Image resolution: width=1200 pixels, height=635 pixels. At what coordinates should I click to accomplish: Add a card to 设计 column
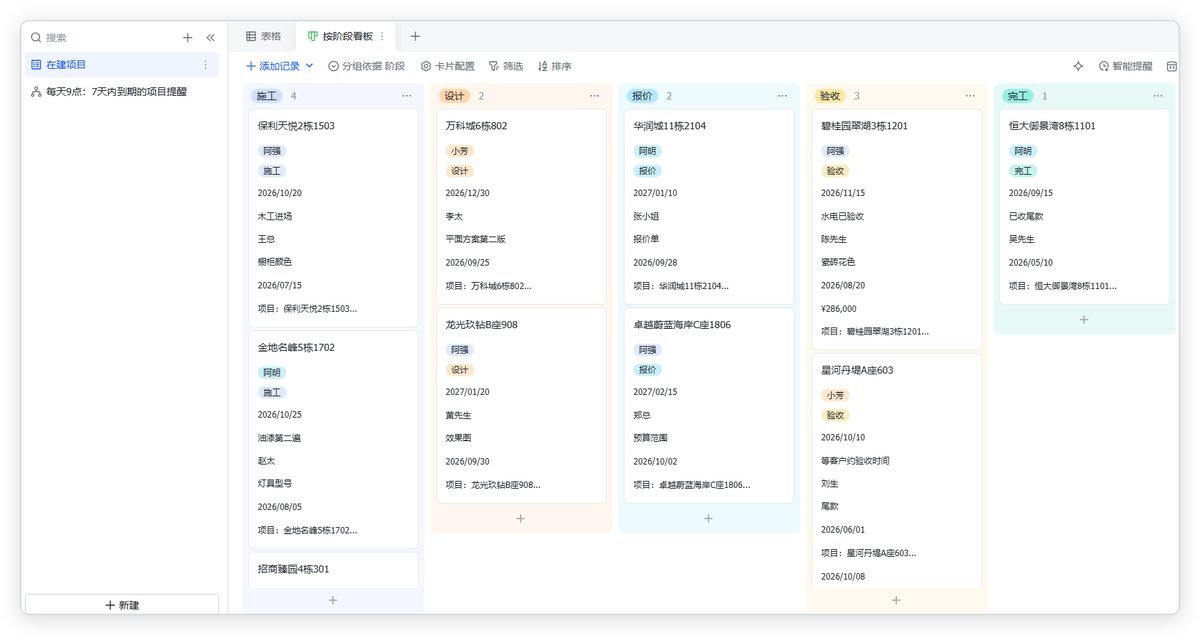pos(521,518)
